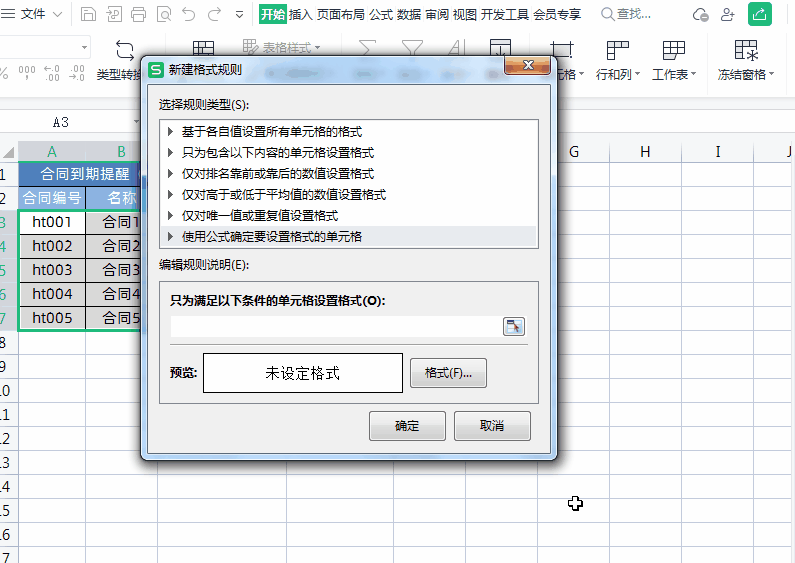Click the Print icon in quick toolbar
This screenshot has width=795, height=563.
(138, 14)
